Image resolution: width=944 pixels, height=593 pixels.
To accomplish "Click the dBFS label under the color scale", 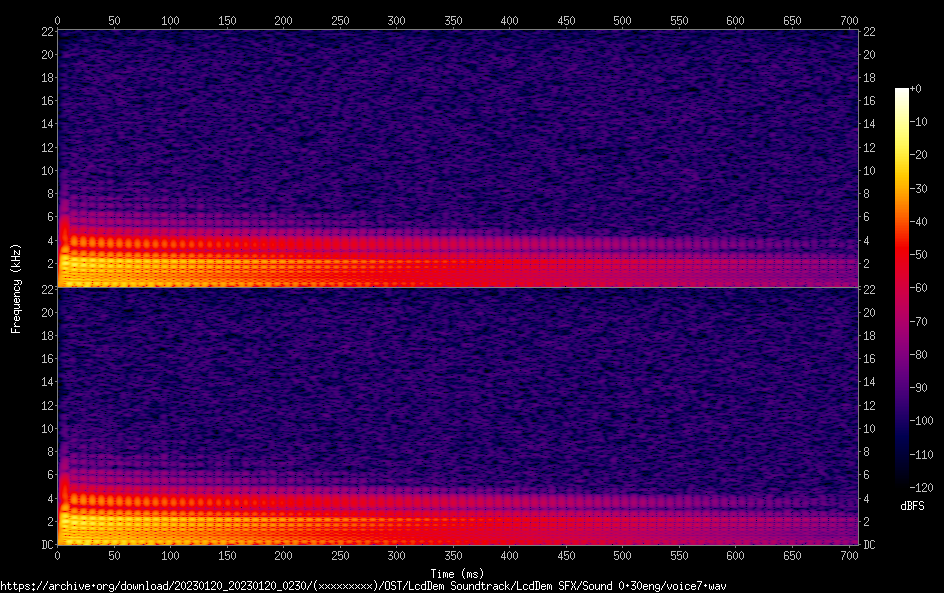I will click(912, 507).
